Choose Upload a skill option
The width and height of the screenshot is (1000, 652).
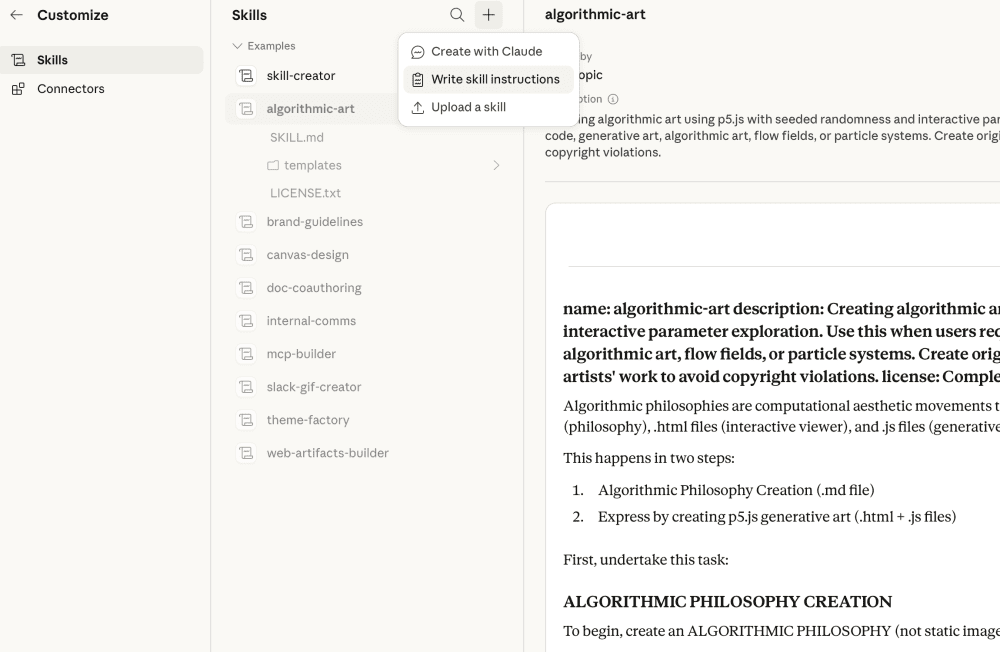pyautogui.click(x=489, y=108)
